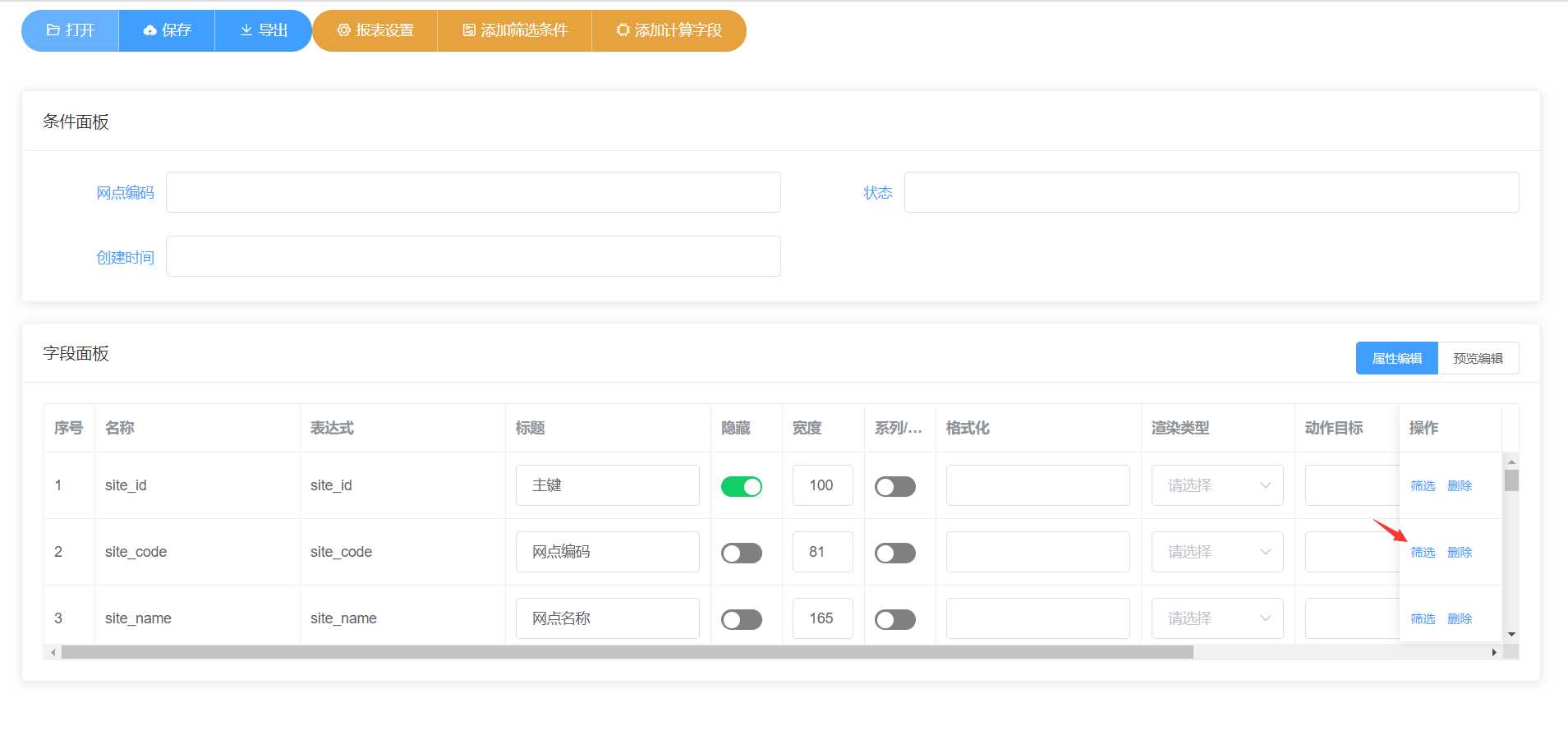Click 删除 link in site_name row
The height and width of the screenshot is (735, 1568).
click(1460, 619)
